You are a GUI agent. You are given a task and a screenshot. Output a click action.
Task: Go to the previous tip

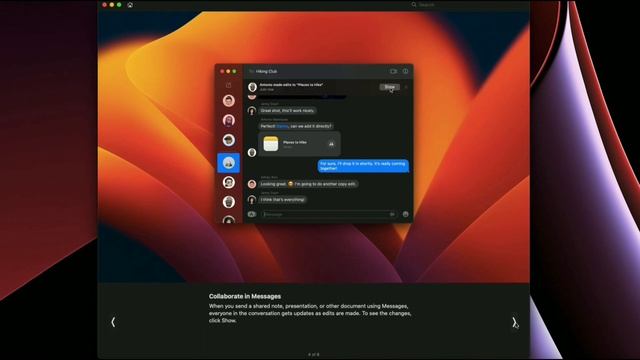[113, 322]
